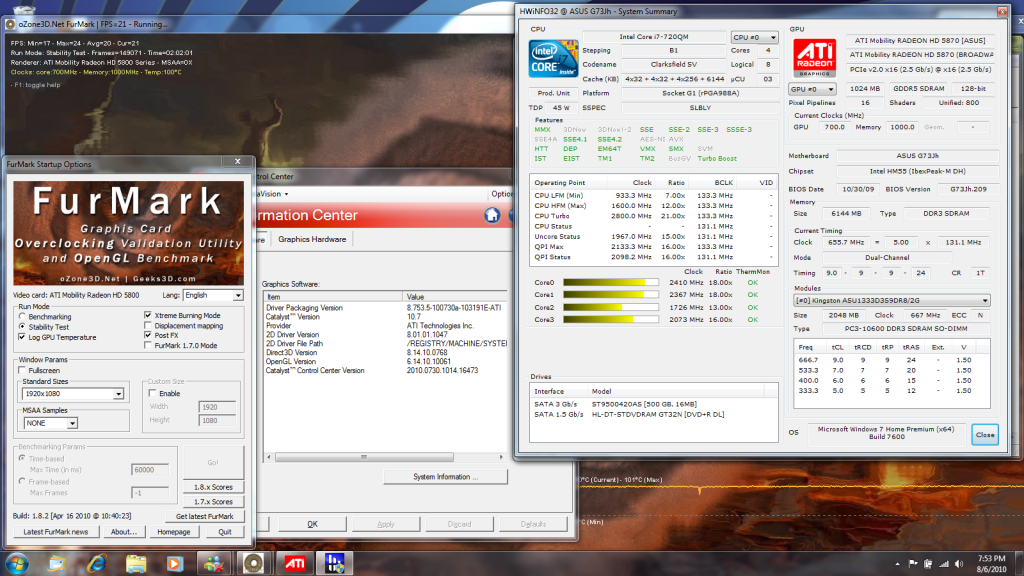This screenshot has width=1024, height=576.
Task: Toggle the Post FX checkbox
Action: (x=148, y=335)
